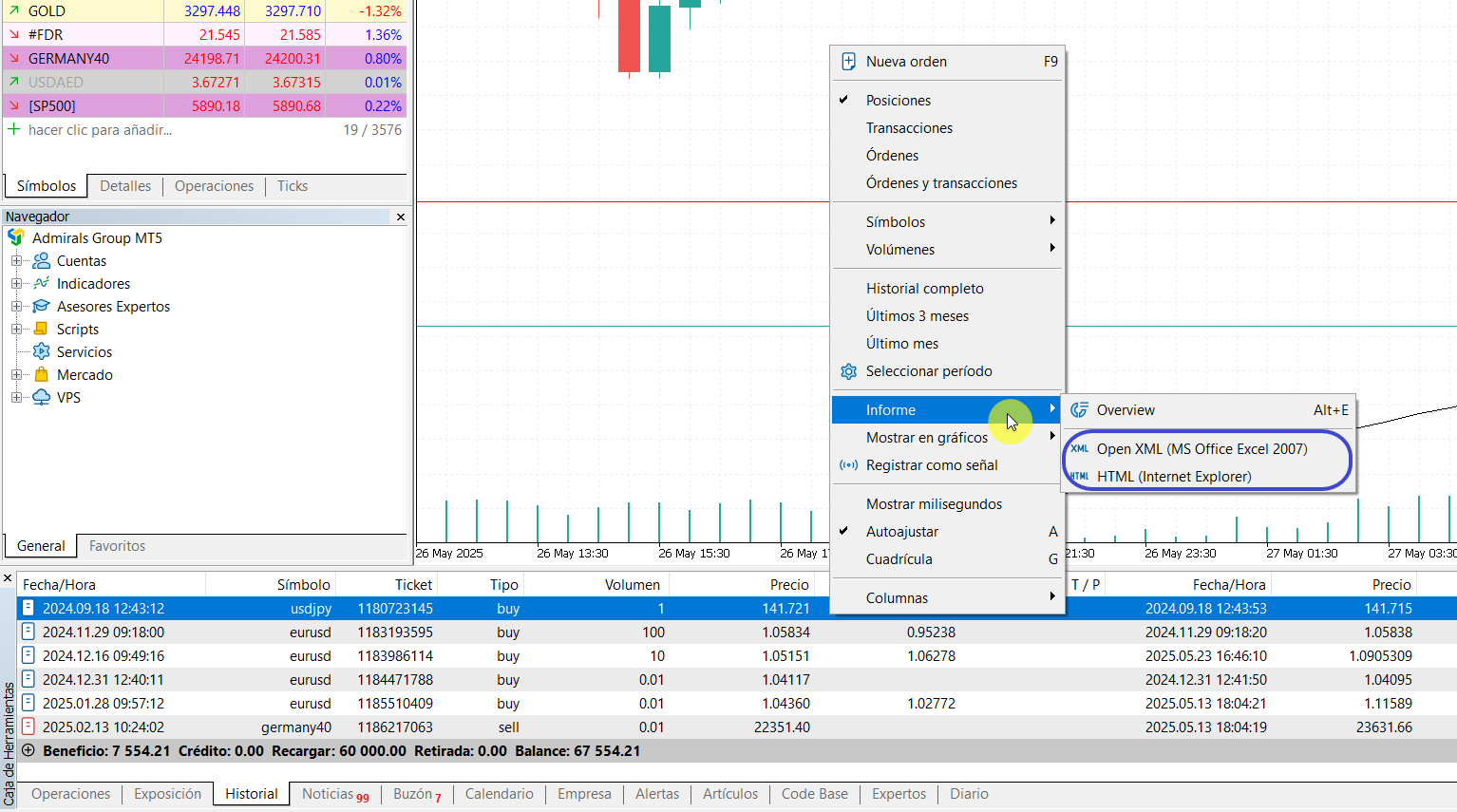The image size is (1457, 812).
Task: Choose Último mes period
Action: (946, 344)
